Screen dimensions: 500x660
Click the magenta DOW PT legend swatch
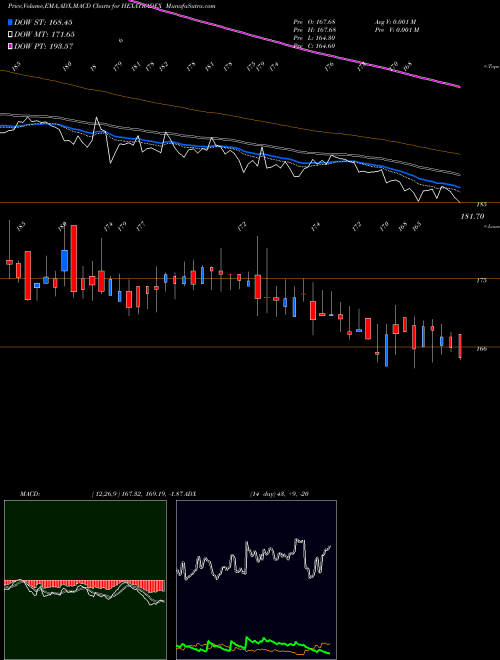pyautogui.click(x=10, y=46)
